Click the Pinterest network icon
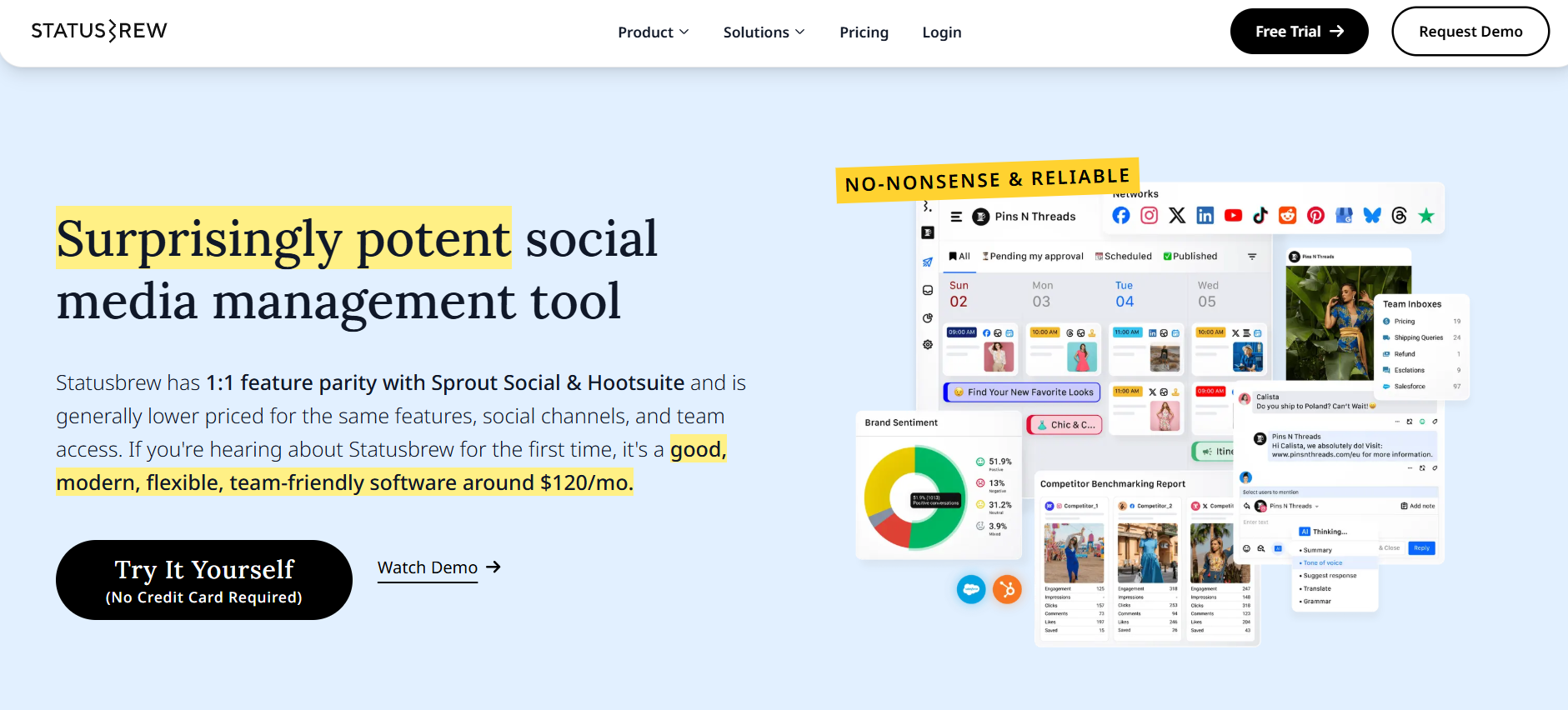The height and width of the screenshot is (710, 1568). (1315, 216)
